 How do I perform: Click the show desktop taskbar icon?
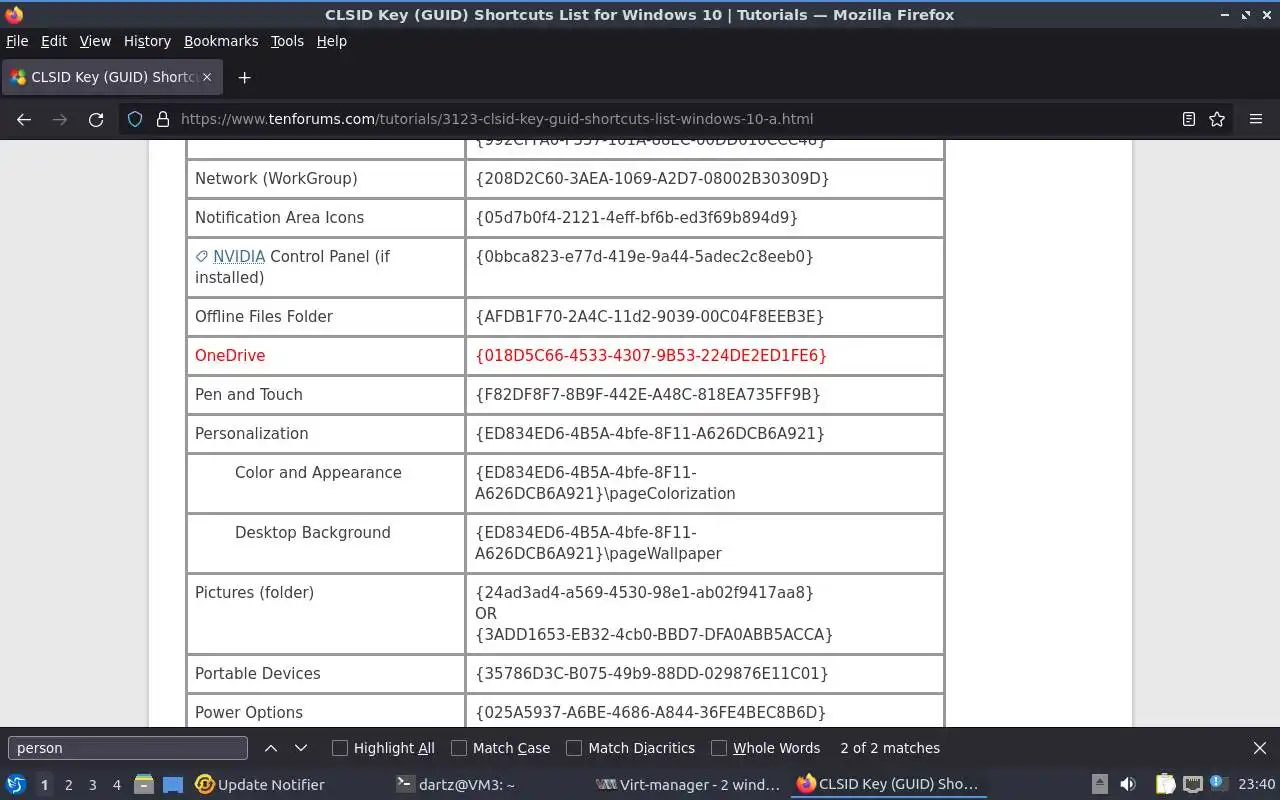(x=173, y=785)
